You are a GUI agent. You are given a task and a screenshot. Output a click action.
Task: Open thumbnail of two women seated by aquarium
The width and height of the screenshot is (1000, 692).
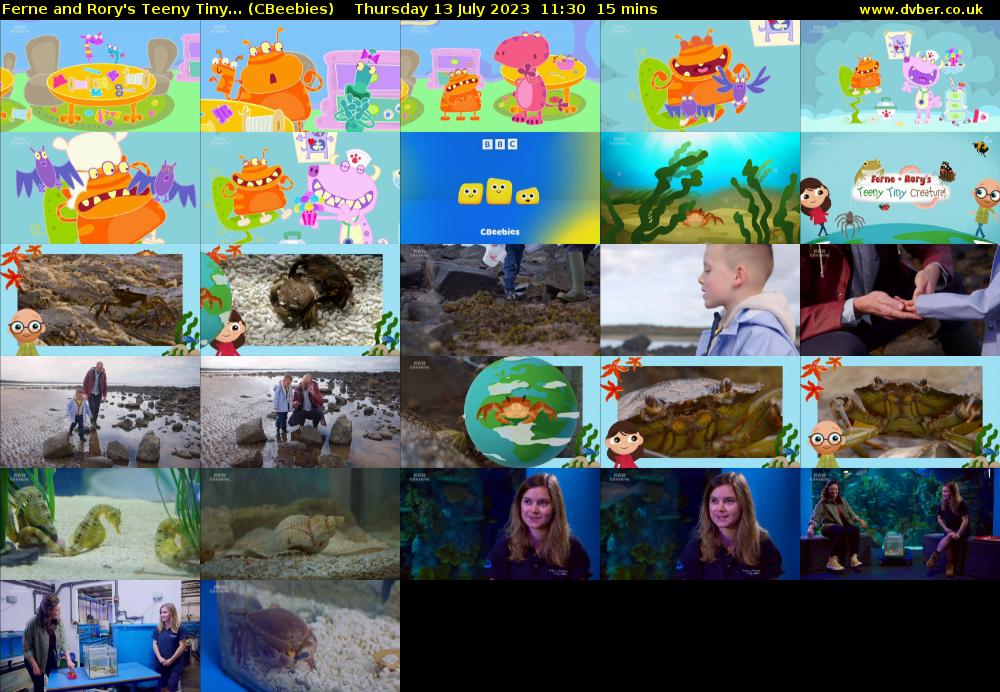pos(900,524)
